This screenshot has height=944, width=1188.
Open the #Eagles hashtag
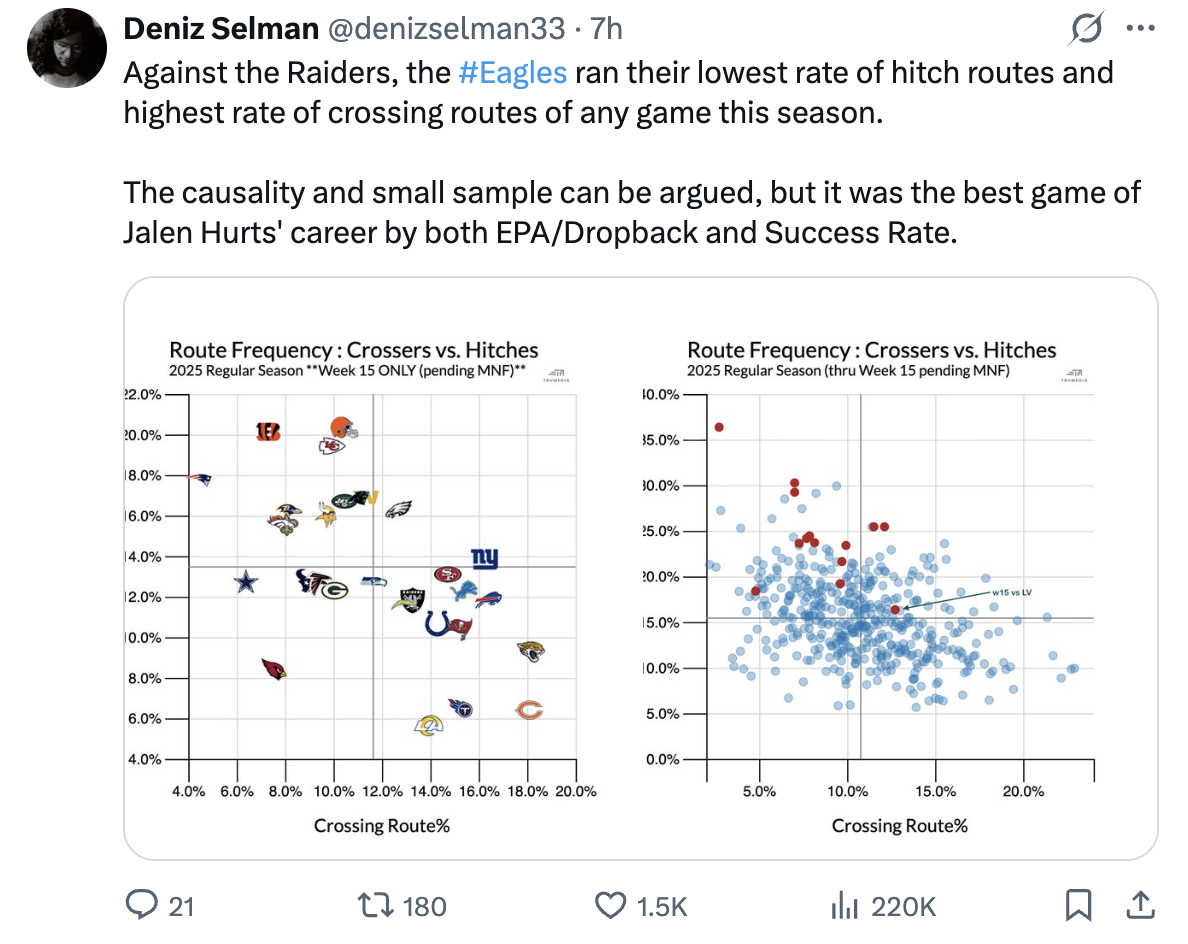point(512,73)
